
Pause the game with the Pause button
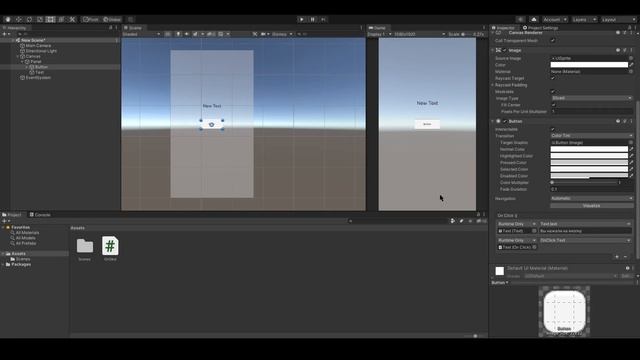pyautogui.click(x=313, y=19)
